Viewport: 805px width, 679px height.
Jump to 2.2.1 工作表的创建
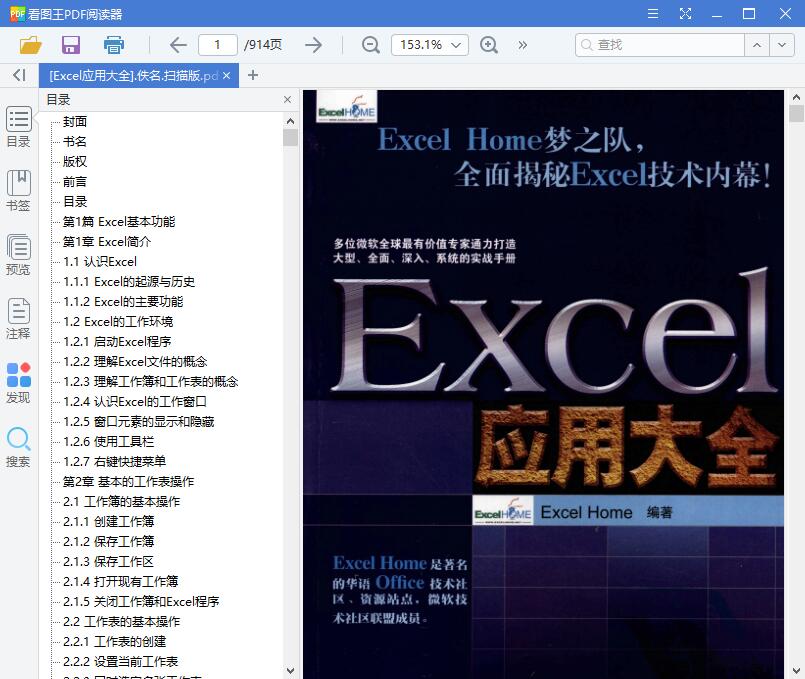(x=114, y=642)
